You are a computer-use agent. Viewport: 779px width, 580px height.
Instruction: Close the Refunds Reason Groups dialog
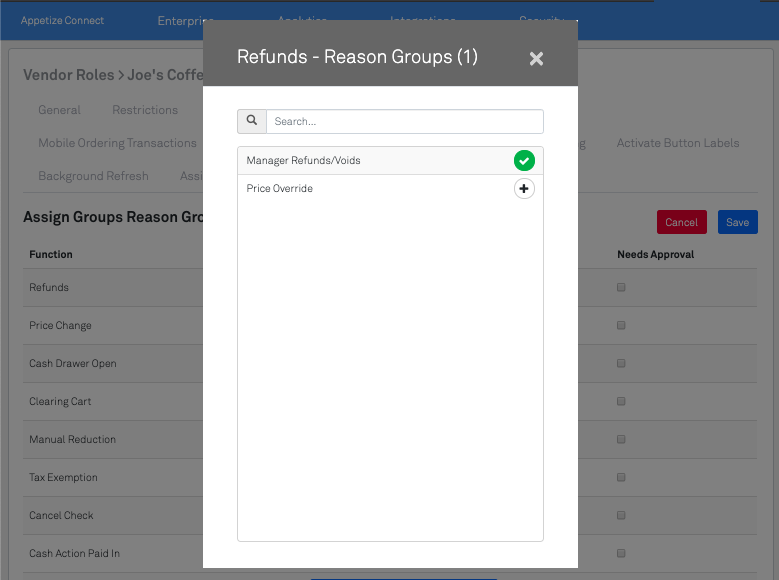pos(536,59)
